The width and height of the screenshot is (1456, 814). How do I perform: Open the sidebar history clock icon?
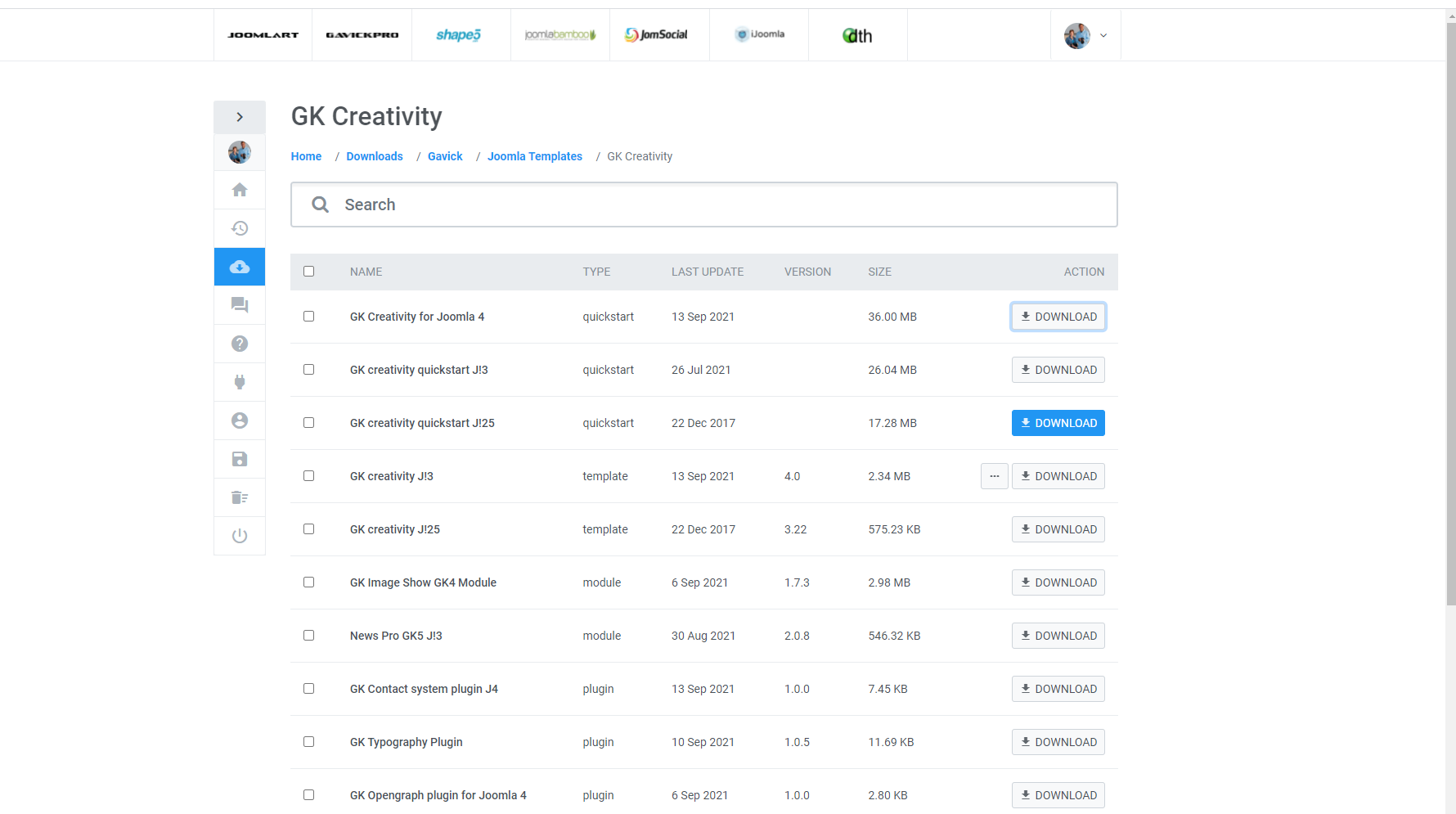click(x=240, y=228)
